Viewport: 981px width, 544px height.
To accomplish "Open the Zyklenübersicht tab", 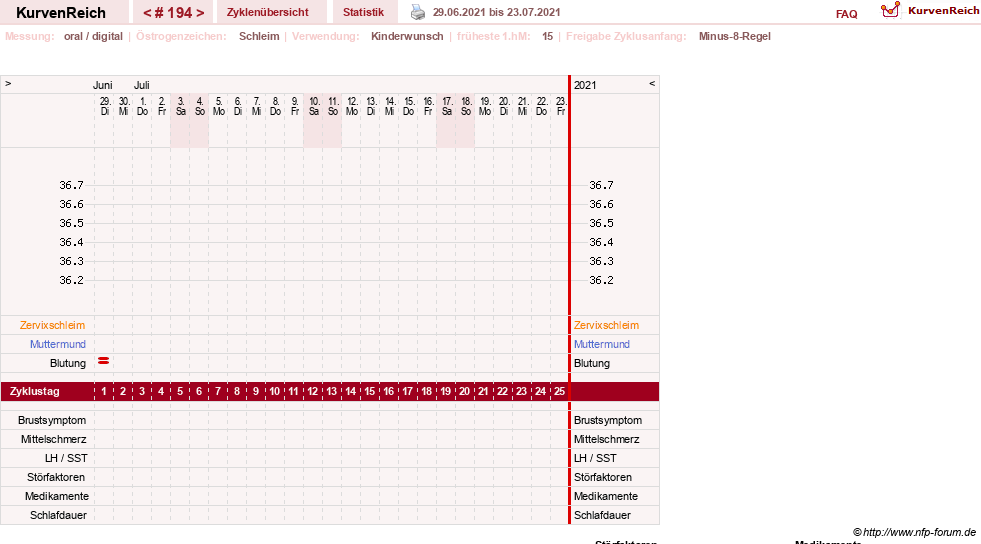I will 268,12.
